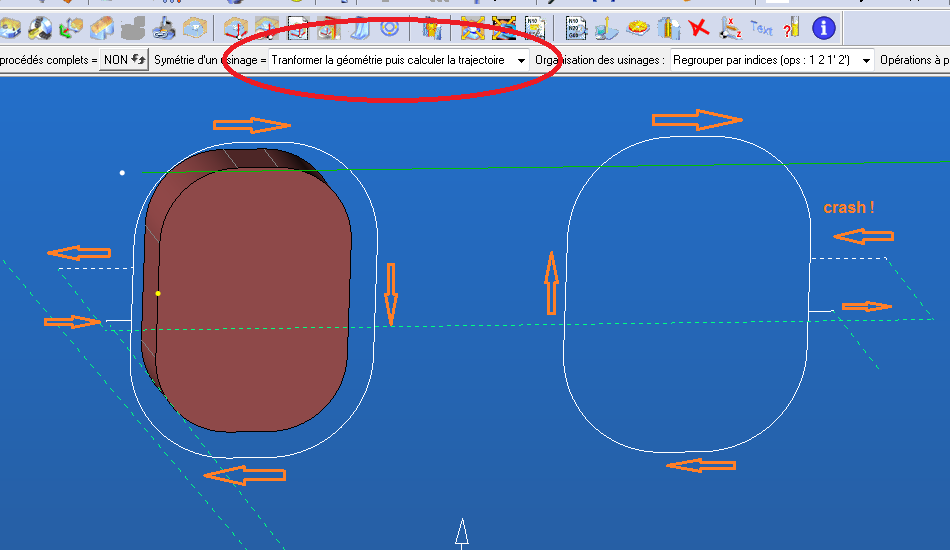Click the translucent box pocket icon
950x550 pixels.
click(x=195, y=28)
